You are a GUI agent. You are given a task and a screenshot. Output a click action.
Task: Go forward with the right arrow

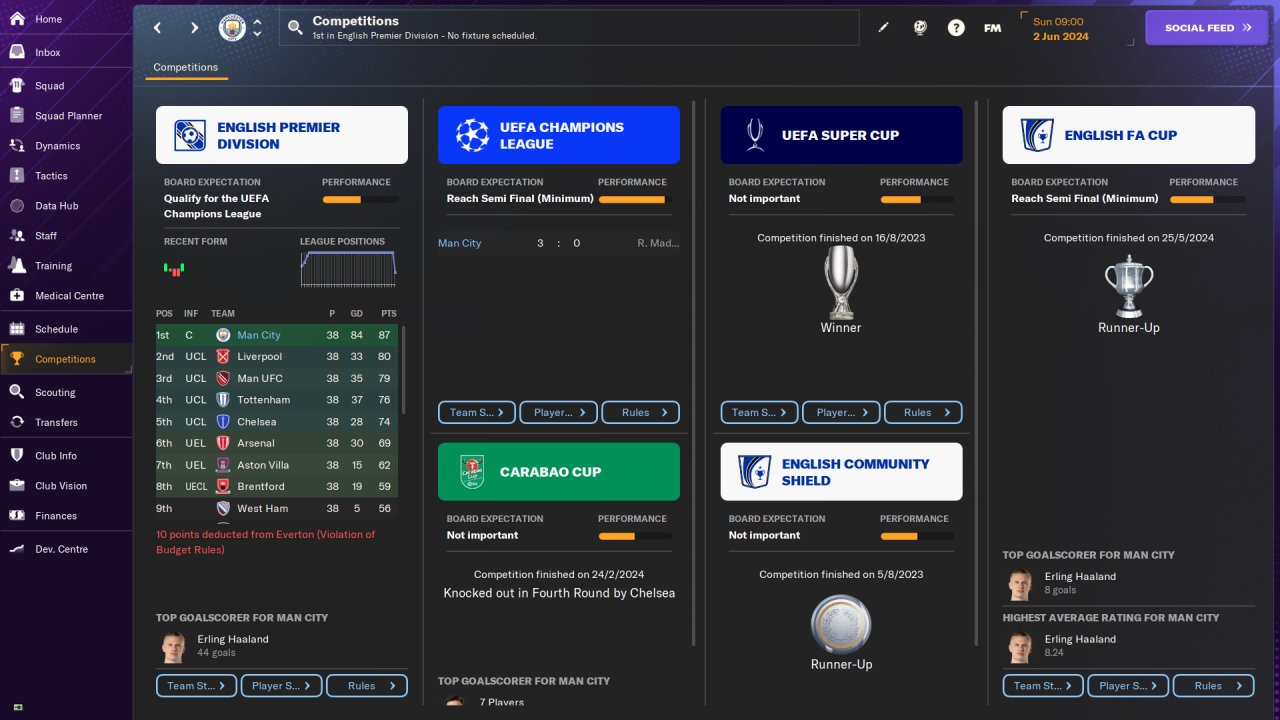(194, 28)
